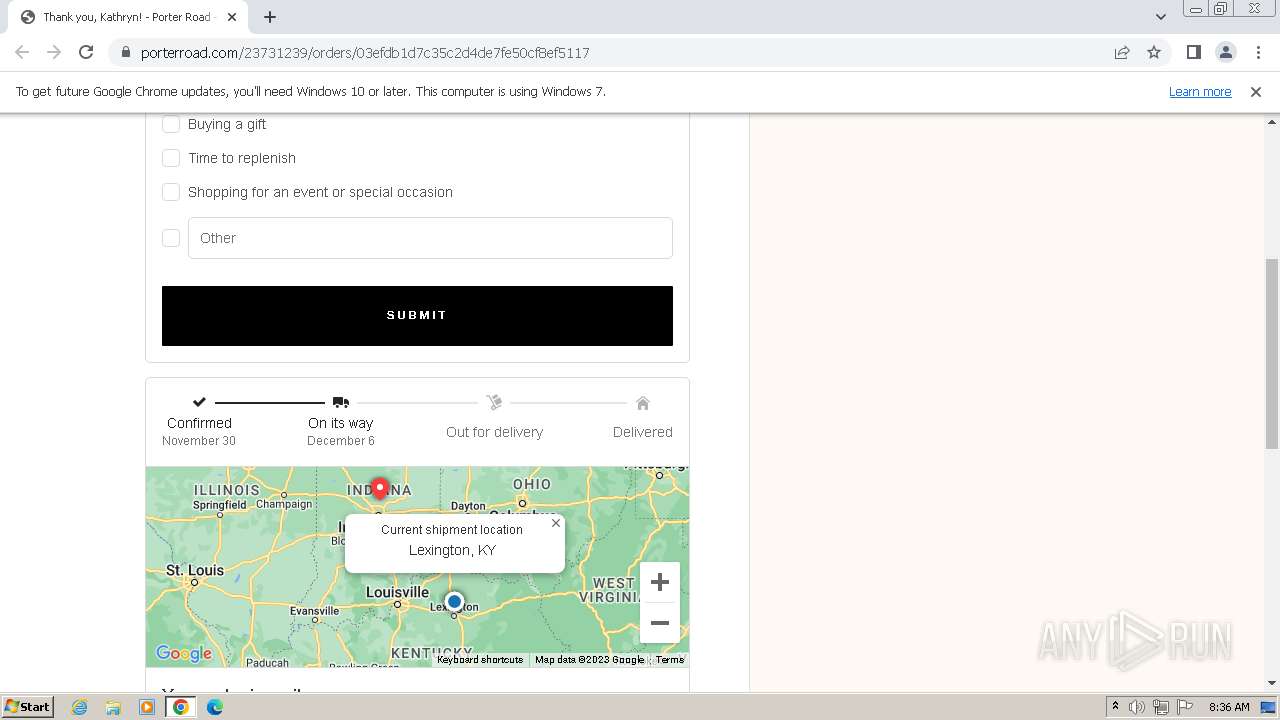Zoom in on the map
This screenshot has width=1280, height=720.
(x=660, y=582)
